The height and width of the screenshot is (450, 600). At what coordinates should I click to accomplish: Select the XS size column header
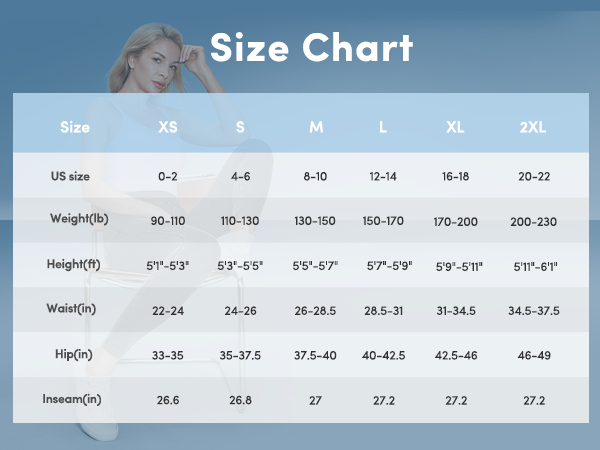[x=168, y=127]
